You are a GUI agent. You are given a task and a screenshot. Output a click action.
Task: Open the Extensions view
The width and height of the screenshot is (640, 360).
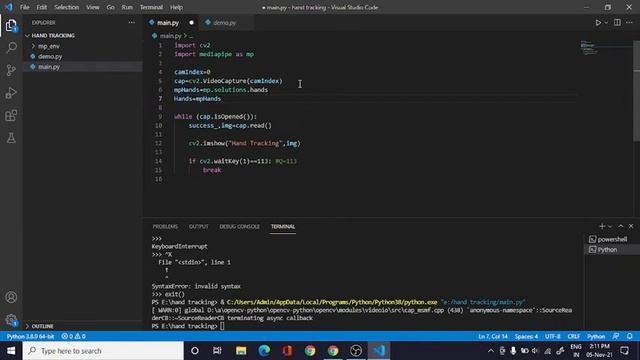click(11, 116)
